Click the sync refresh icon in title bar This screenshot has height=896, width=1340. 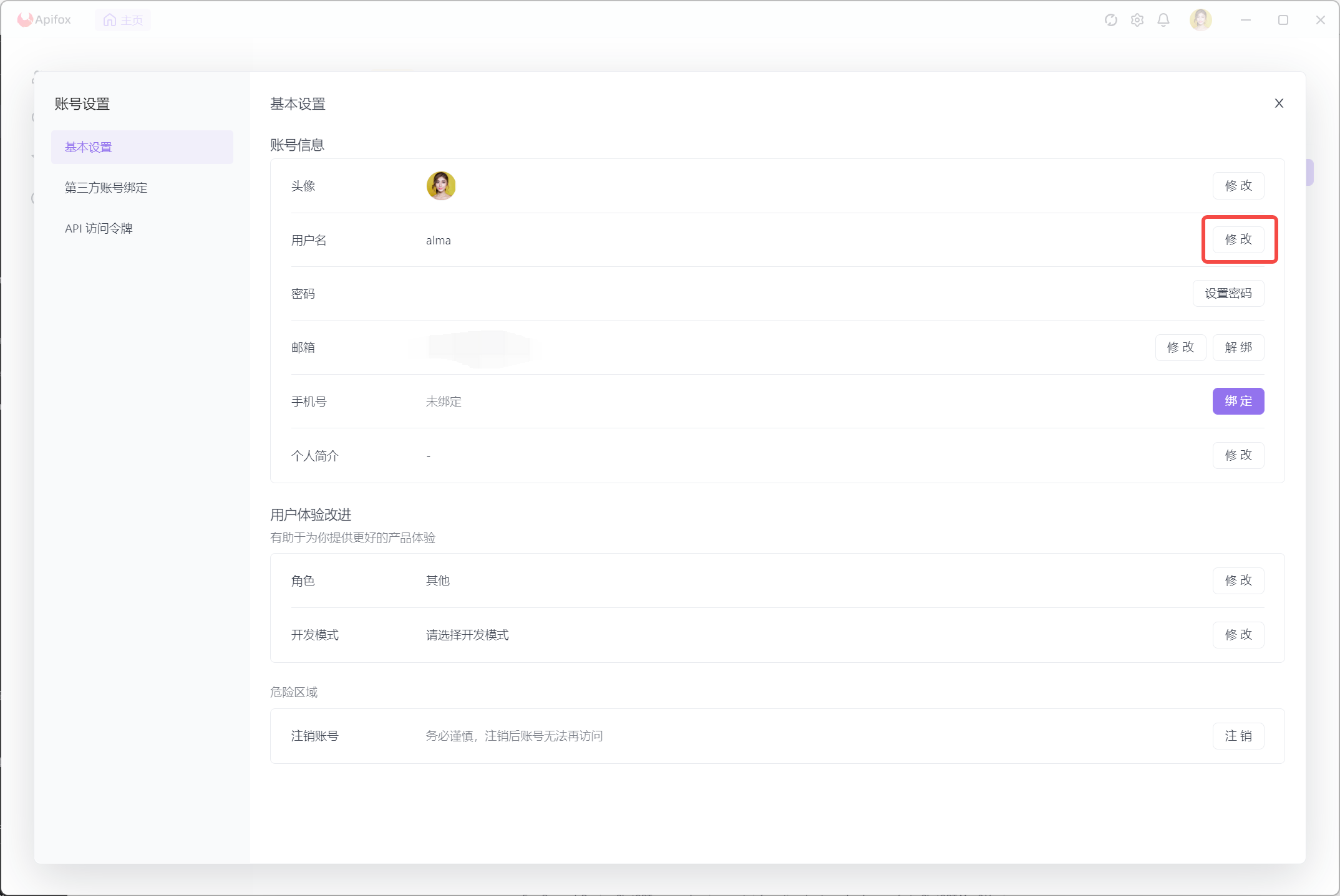(x=1110, y=20)
